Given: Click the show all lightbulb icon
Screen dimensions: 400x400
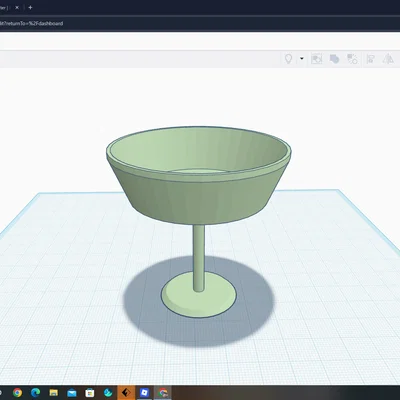Looking at the screenshot, I should pyautogui.click(x=288, y=59).
